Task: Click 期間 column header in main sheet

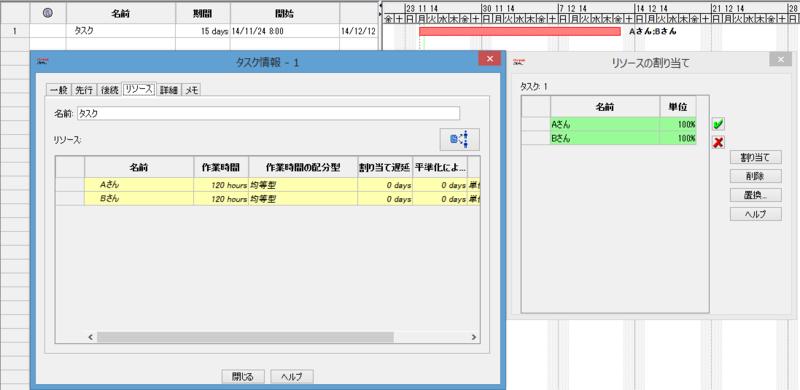Action: (203, 13)
